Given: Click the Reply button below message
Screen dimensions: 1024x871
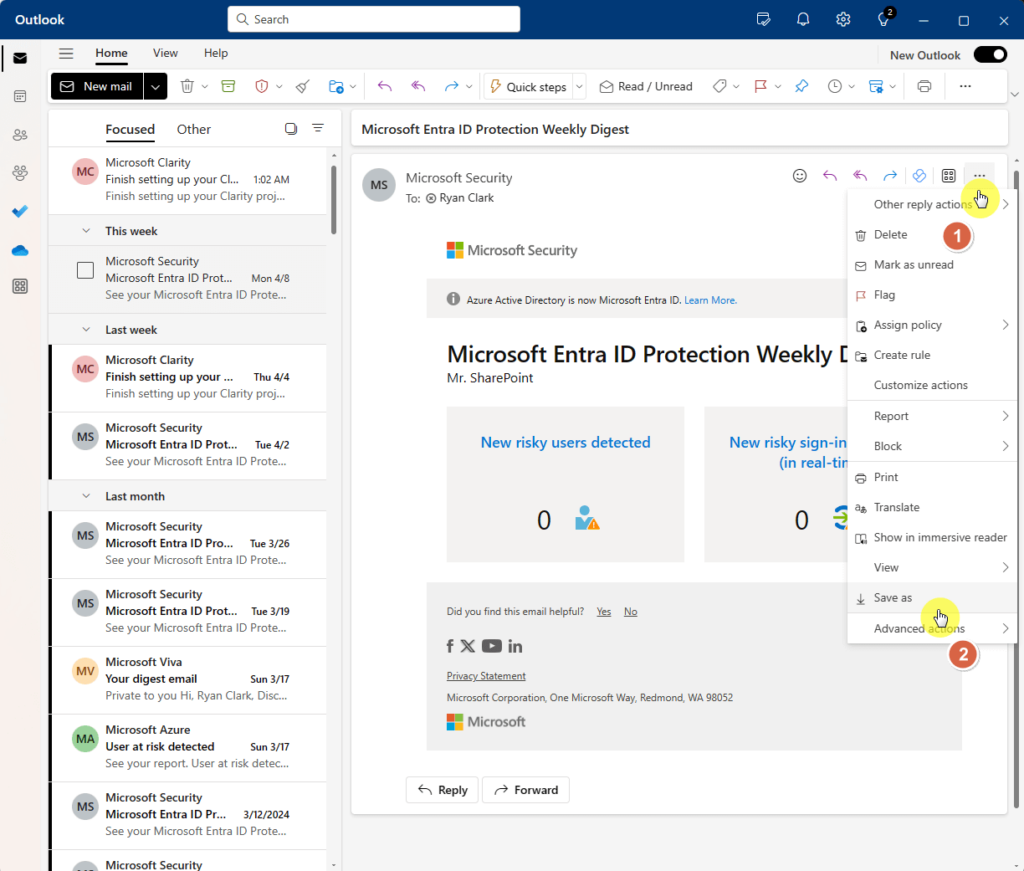Looking at the screenshot, I should tap(442, 789).
